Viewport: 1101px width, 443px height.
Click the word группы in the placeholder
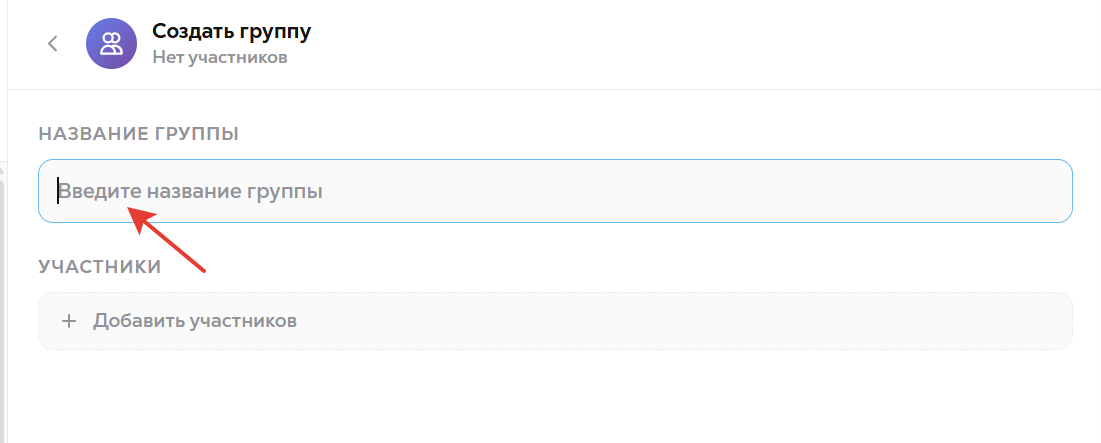tap(285, 192)
